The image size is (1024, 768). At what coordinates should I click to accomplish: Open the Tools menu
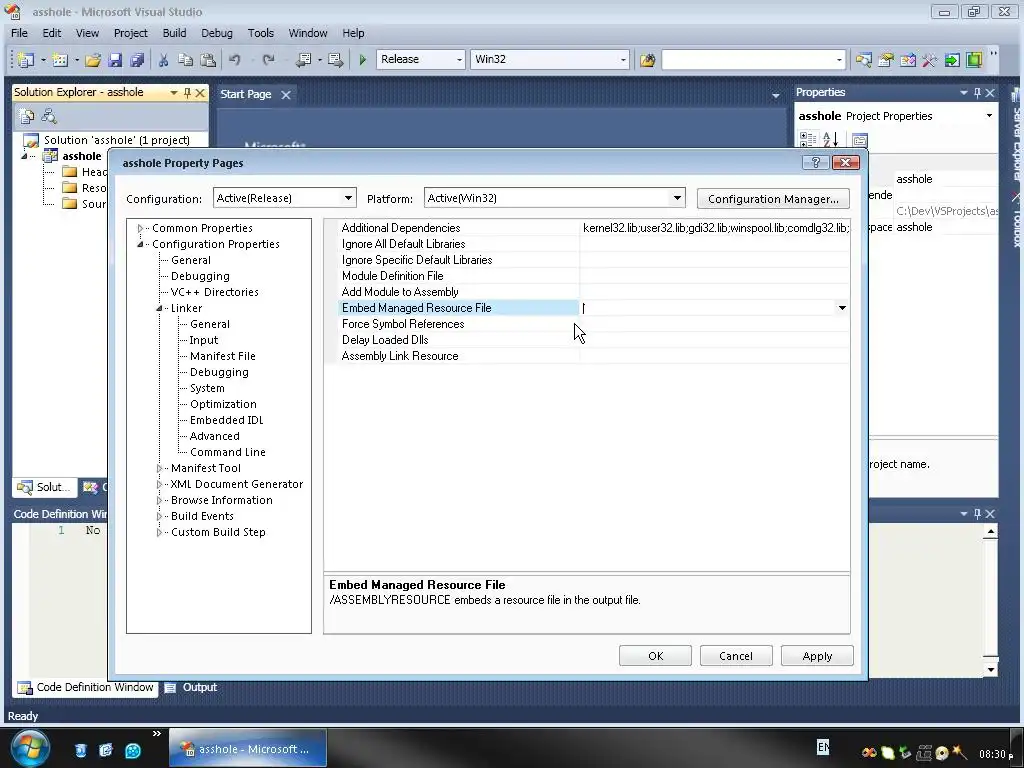261,33
